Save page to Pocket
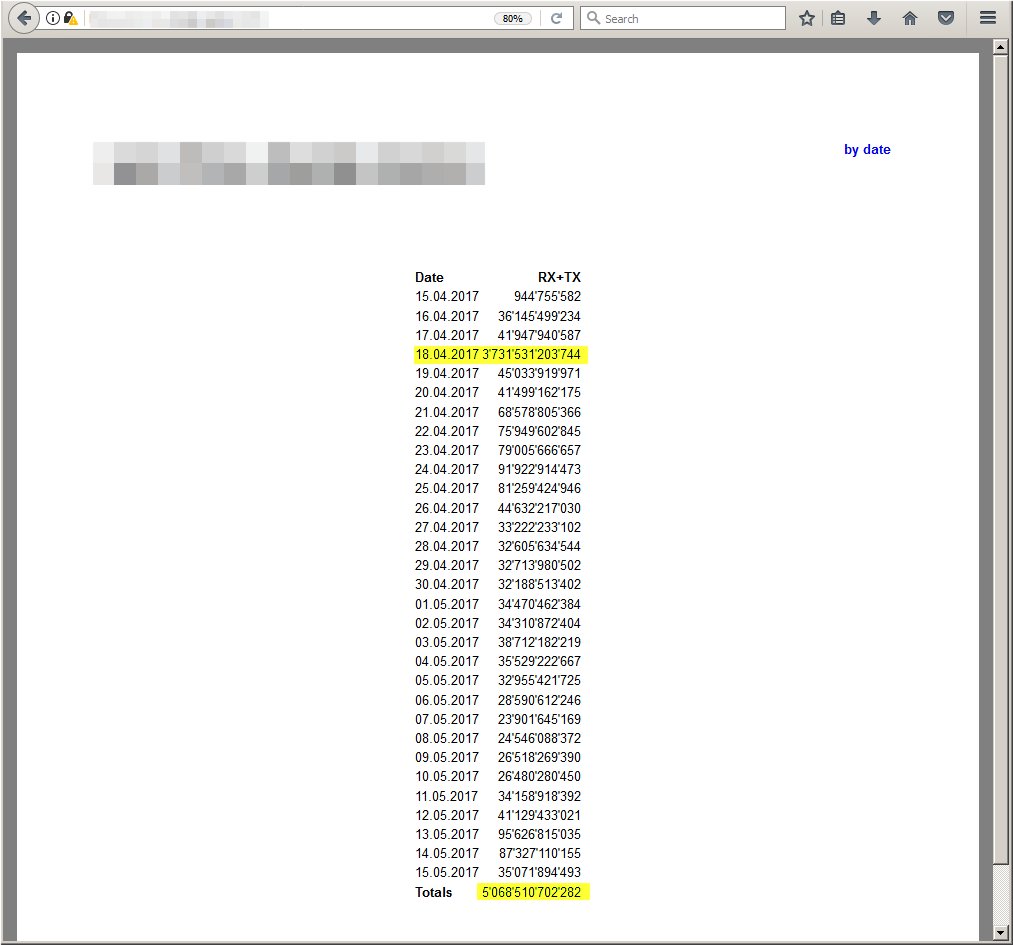Image resolution: width=1013 pixels, height=945 pixels. pos(945,18)
